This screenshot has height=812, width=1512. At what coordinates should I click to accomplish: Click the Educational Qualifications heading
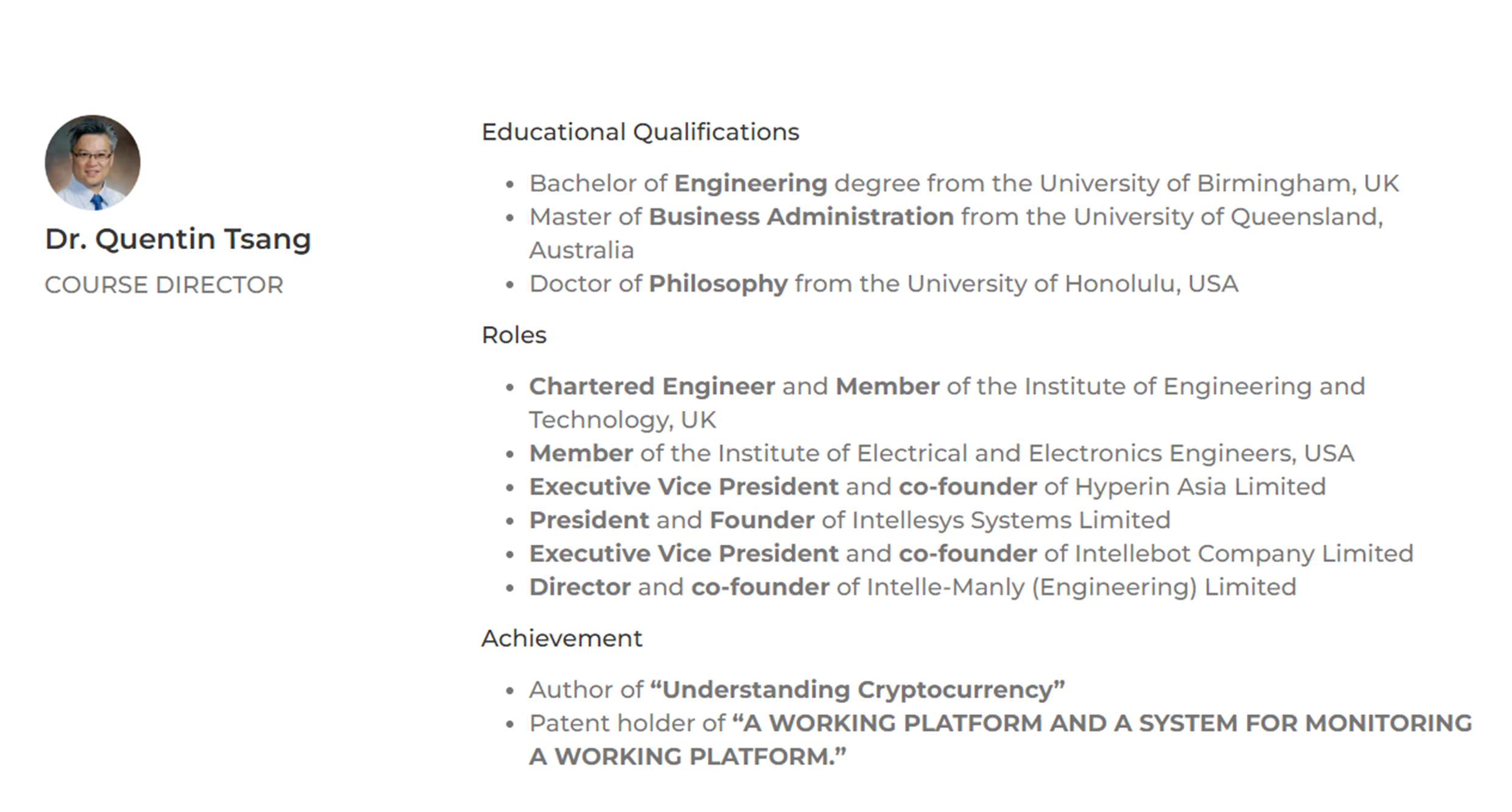point(640,132)
